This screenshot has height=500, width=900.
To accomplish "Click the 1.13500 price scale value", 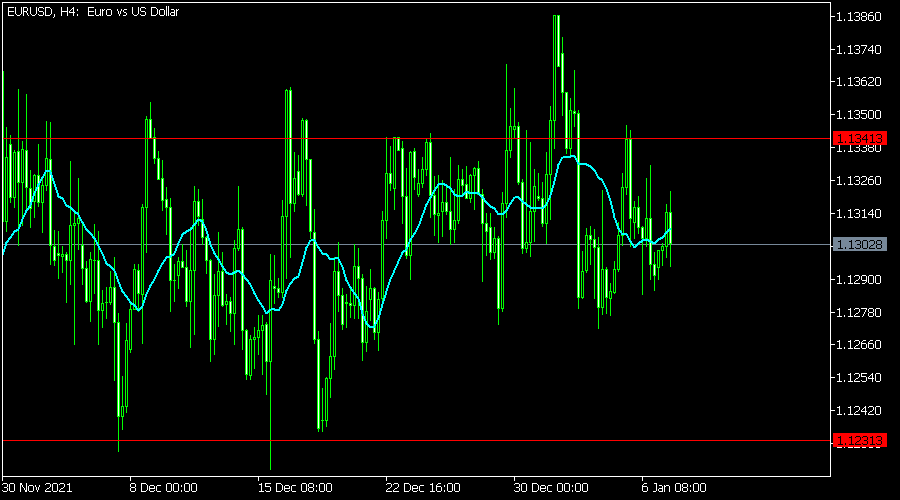I will (x=859, y=115).
